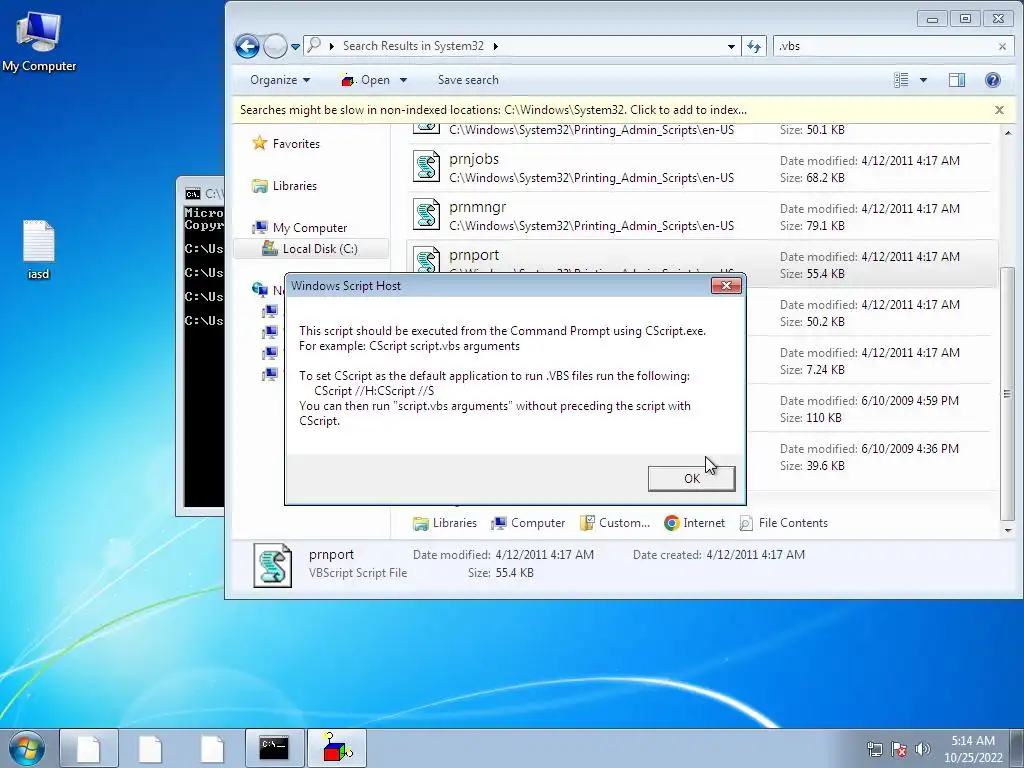Screen dimensions: 1024x768
Task: Expand the address bar history dropdown
Action: click(x=731, y=46)
